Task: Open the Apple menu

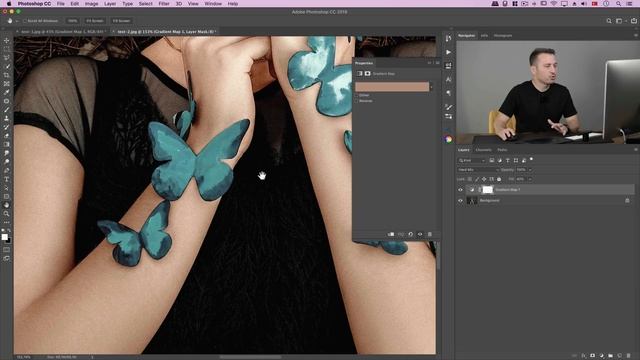Action: click(9, 4)
